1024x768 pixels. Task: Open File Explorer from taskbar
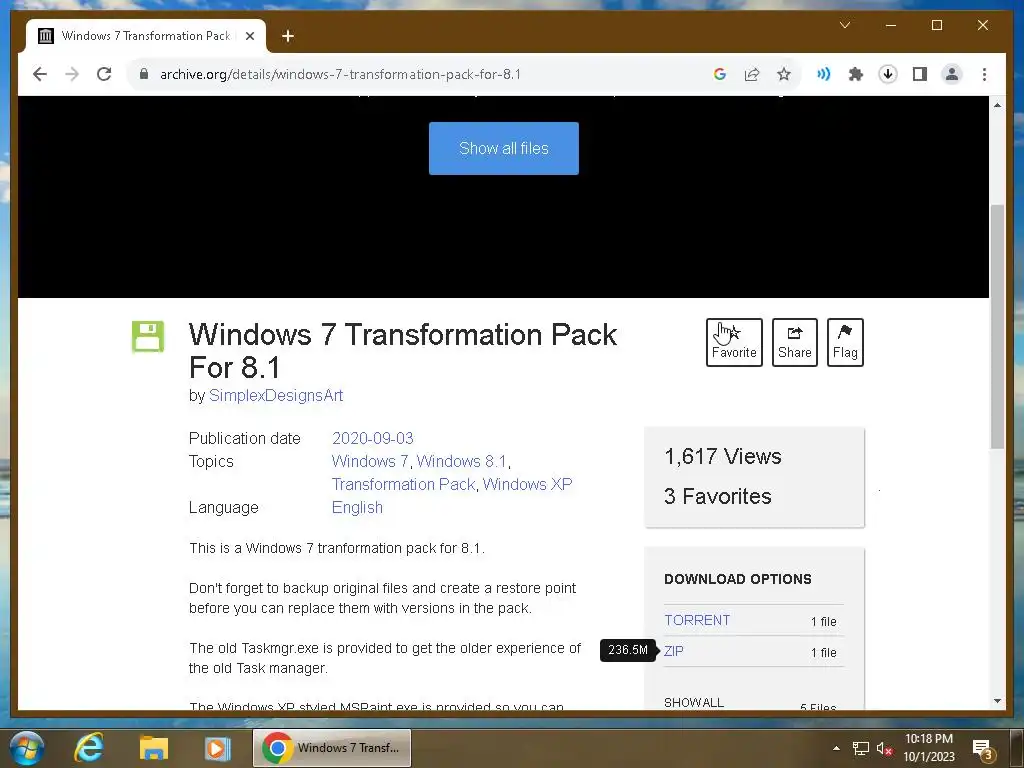[153, 748]
